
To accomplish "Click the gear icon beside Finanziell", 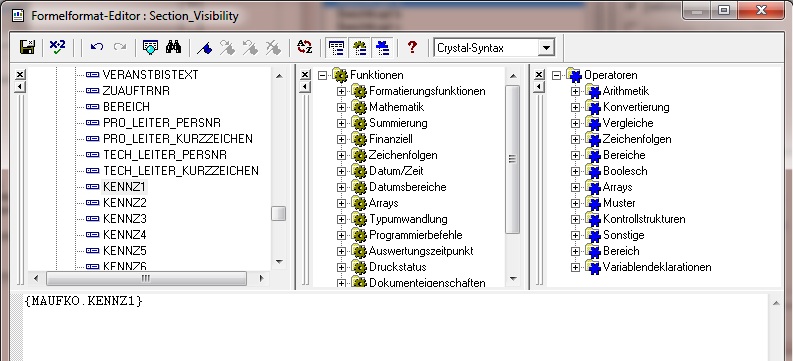I will (x=359, y=139).
